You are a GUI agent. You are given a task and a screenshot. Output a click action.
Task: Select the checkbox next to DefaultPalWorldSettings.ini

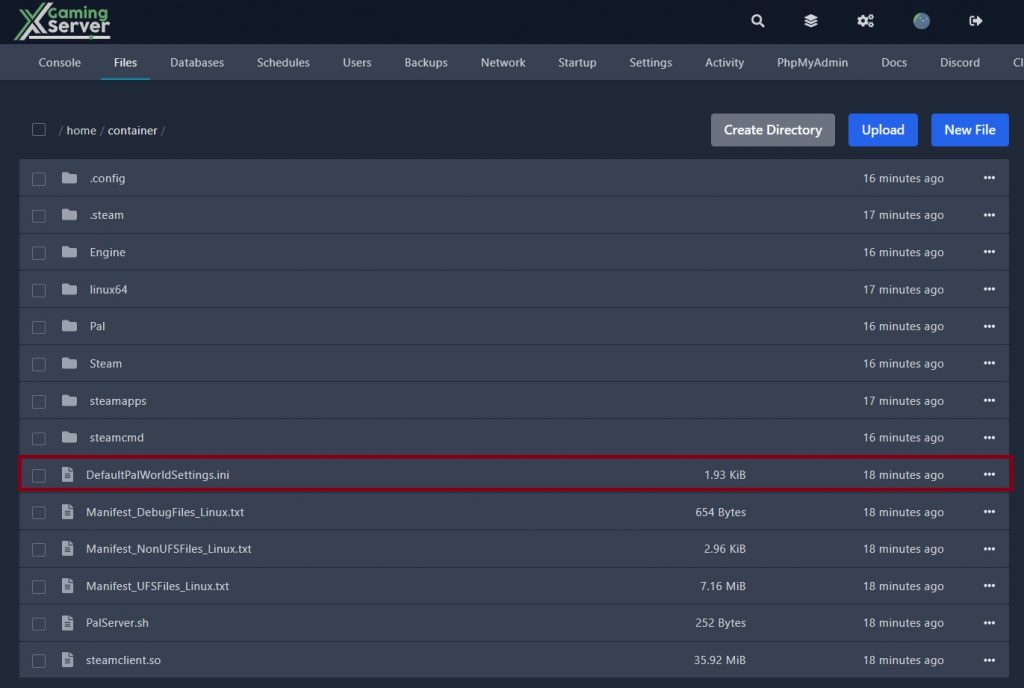(39, 474)
